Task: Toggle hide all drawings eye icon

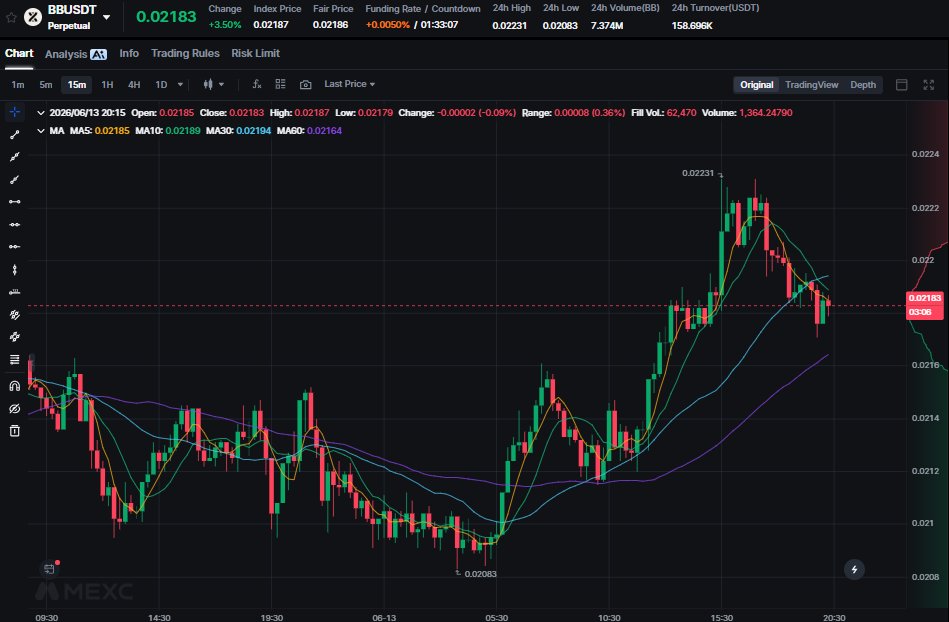Action: [x=15, y=408]
